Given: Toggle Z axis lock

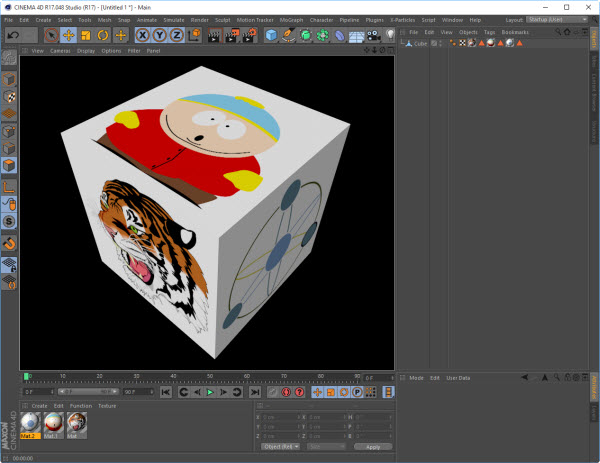Looking at the screenshot, I should pyautogui.click(x=177, y=35).
